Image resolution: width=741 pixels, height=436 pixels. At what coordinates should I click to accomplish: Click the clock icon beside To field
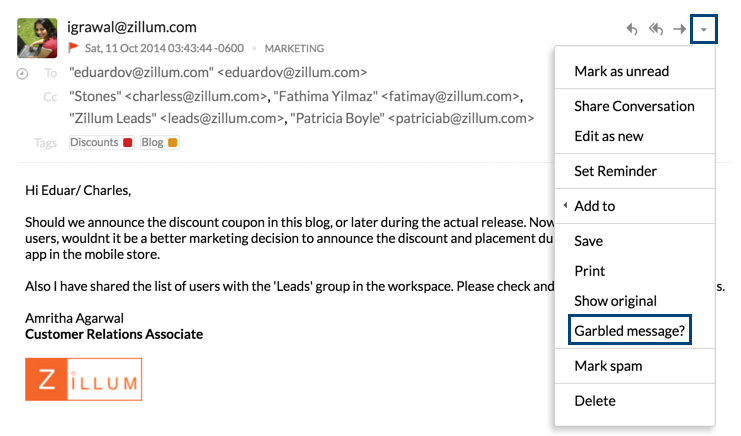click(22, 74)
